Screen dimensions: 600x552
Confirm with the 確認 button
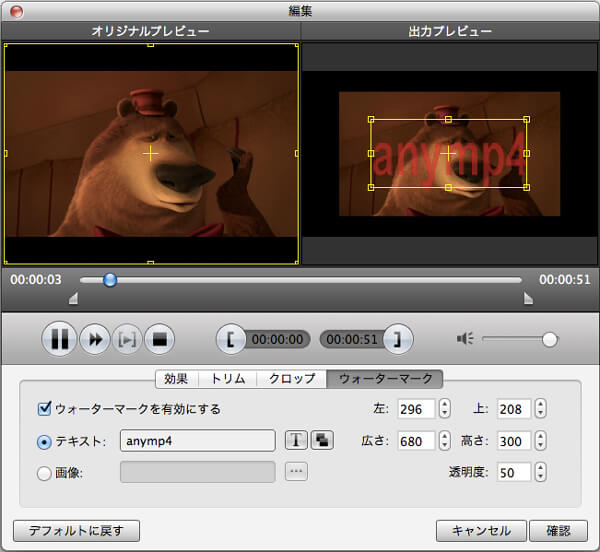tap(558, 531)
